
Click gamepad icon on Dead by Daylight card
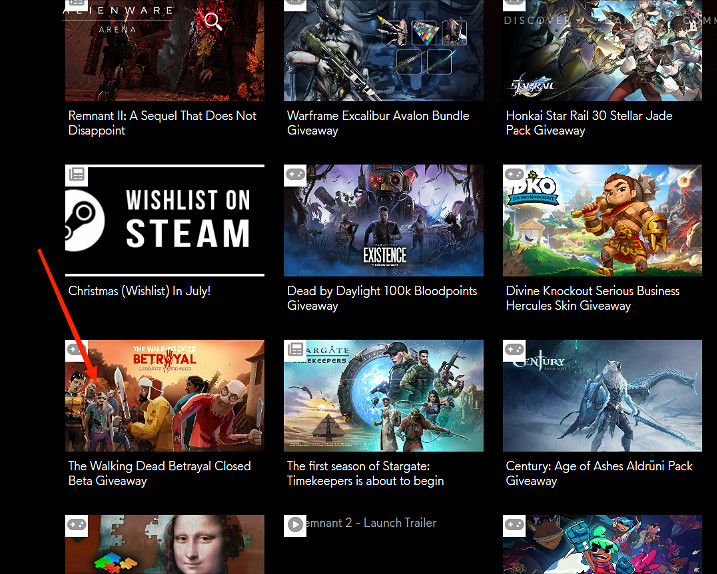295,175
